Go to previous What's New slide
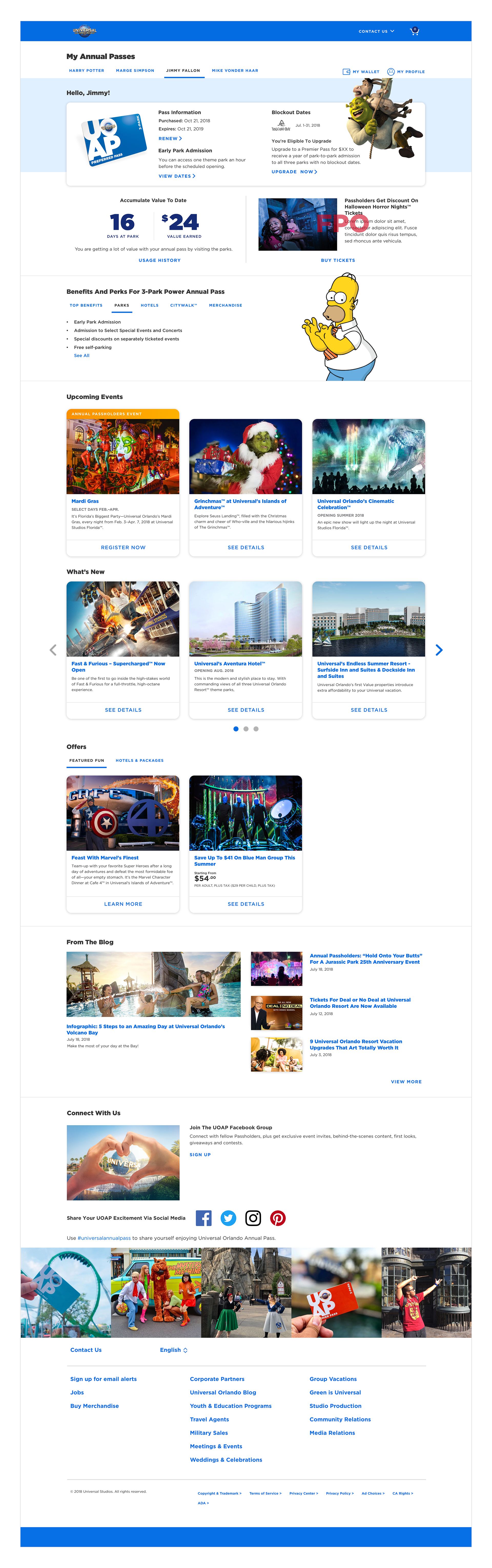Viewport: 492px width, 1568px height. (x=53, y=650)
